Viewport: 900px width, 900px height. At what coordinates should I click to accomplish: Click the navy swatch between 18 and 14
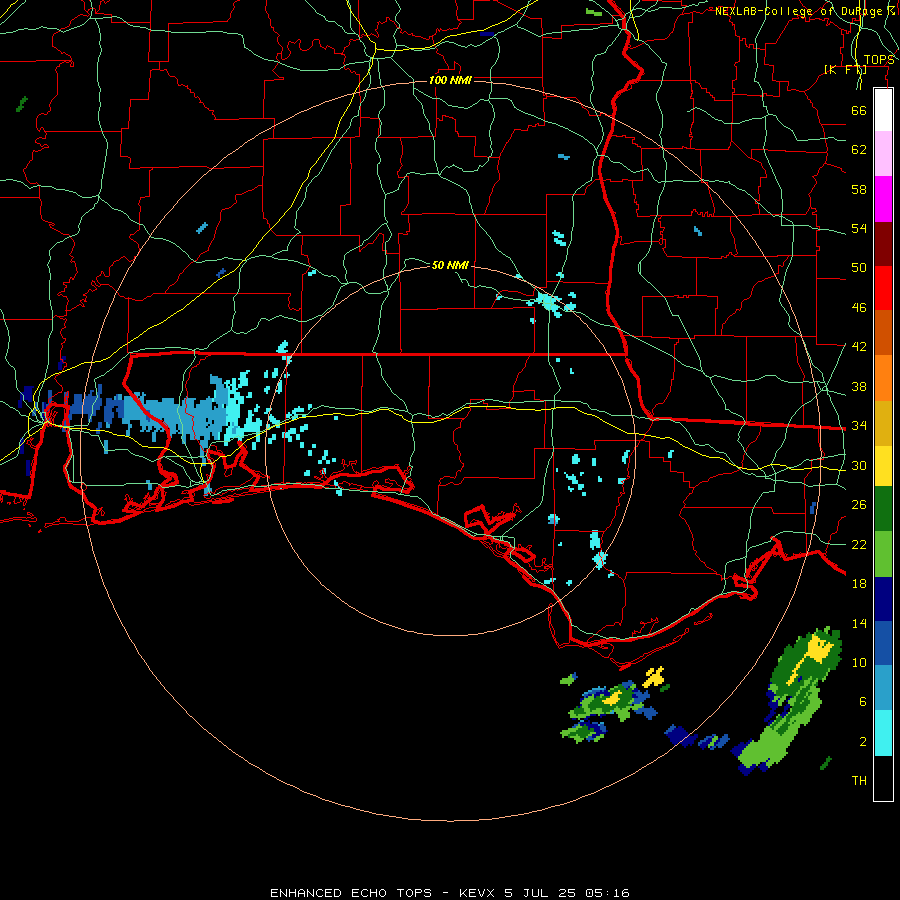(x=883, y=599)
